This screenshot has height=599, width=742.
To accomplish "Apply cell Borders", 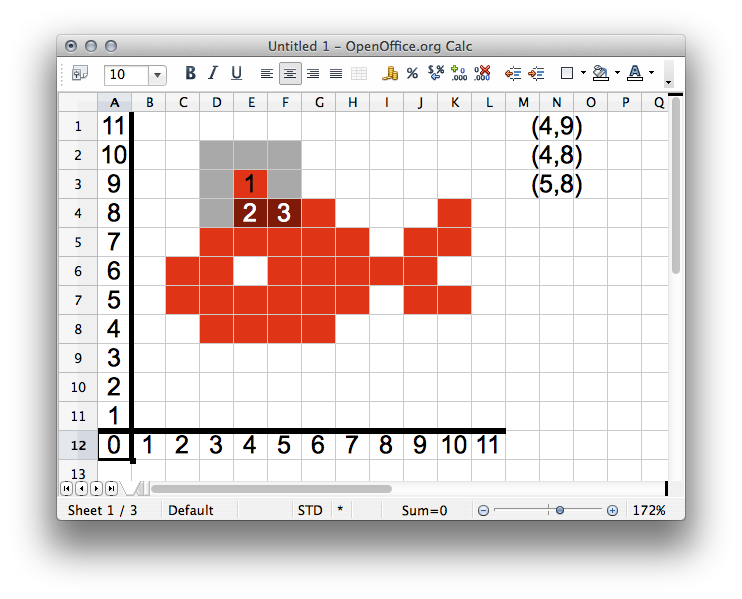I will (567, 73).
